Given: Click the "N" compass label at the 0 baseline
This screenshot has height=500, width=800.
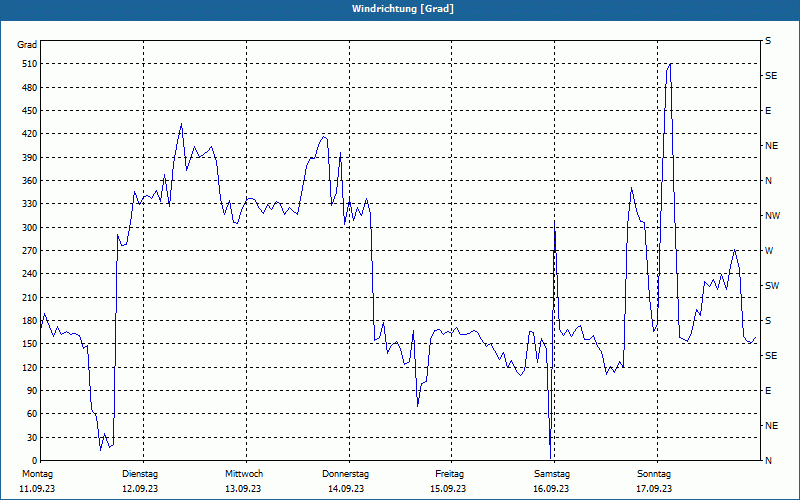Looking at the screenshot, I should point(769,461).
